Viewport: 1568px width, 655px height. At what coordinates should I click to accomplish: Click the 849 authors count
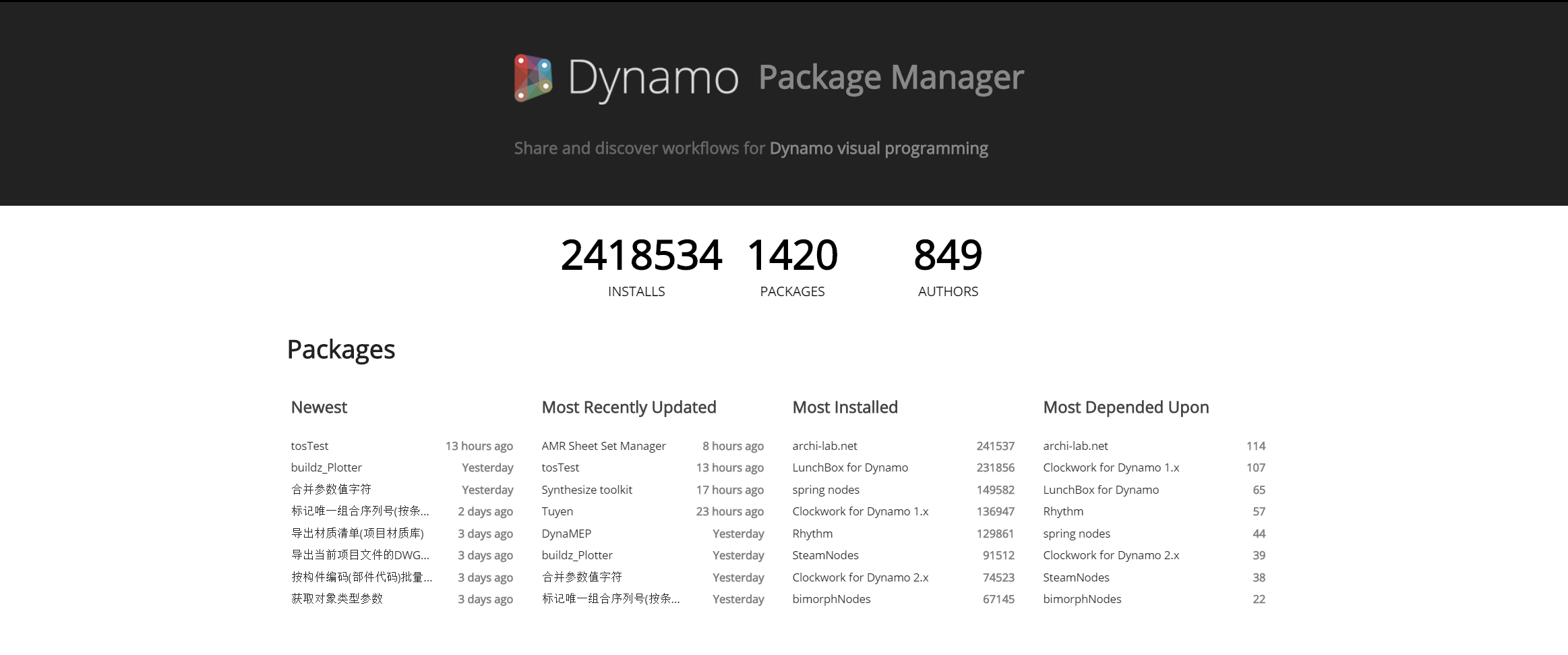coord(948,255)
